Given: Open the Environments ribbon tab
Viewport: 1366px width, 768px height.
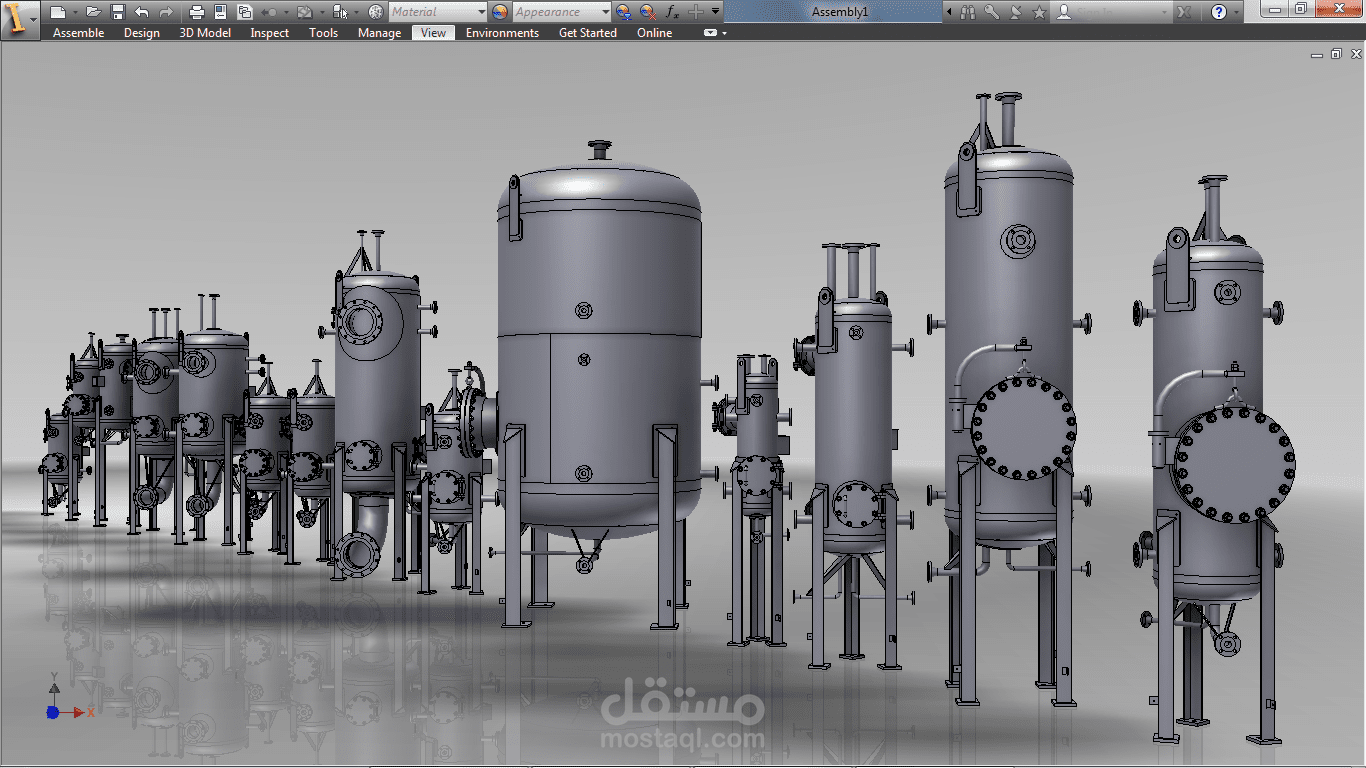Looking at the screenshot, I should tap(502, 33).
